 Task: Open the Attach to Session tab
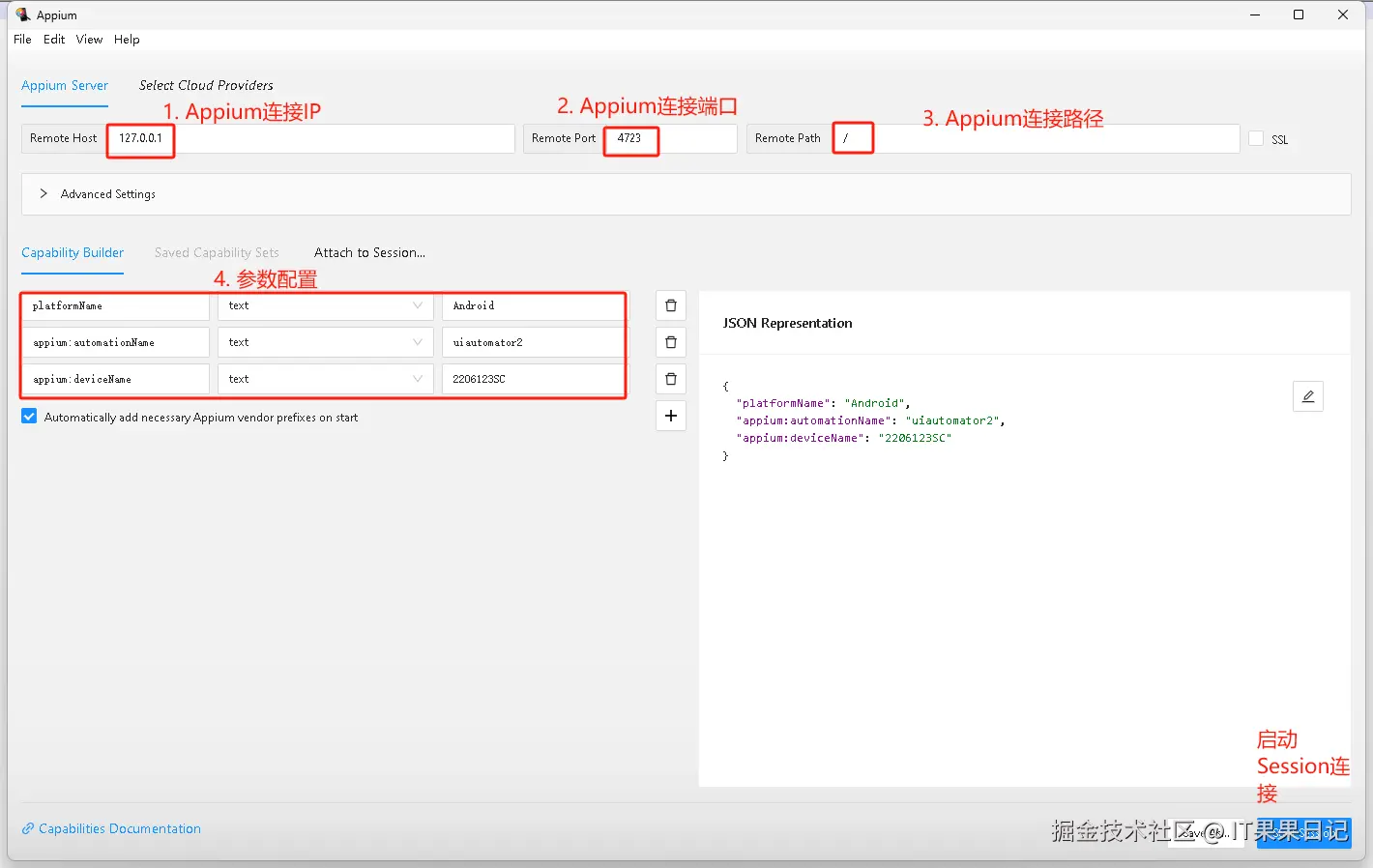tap(369, 252)
